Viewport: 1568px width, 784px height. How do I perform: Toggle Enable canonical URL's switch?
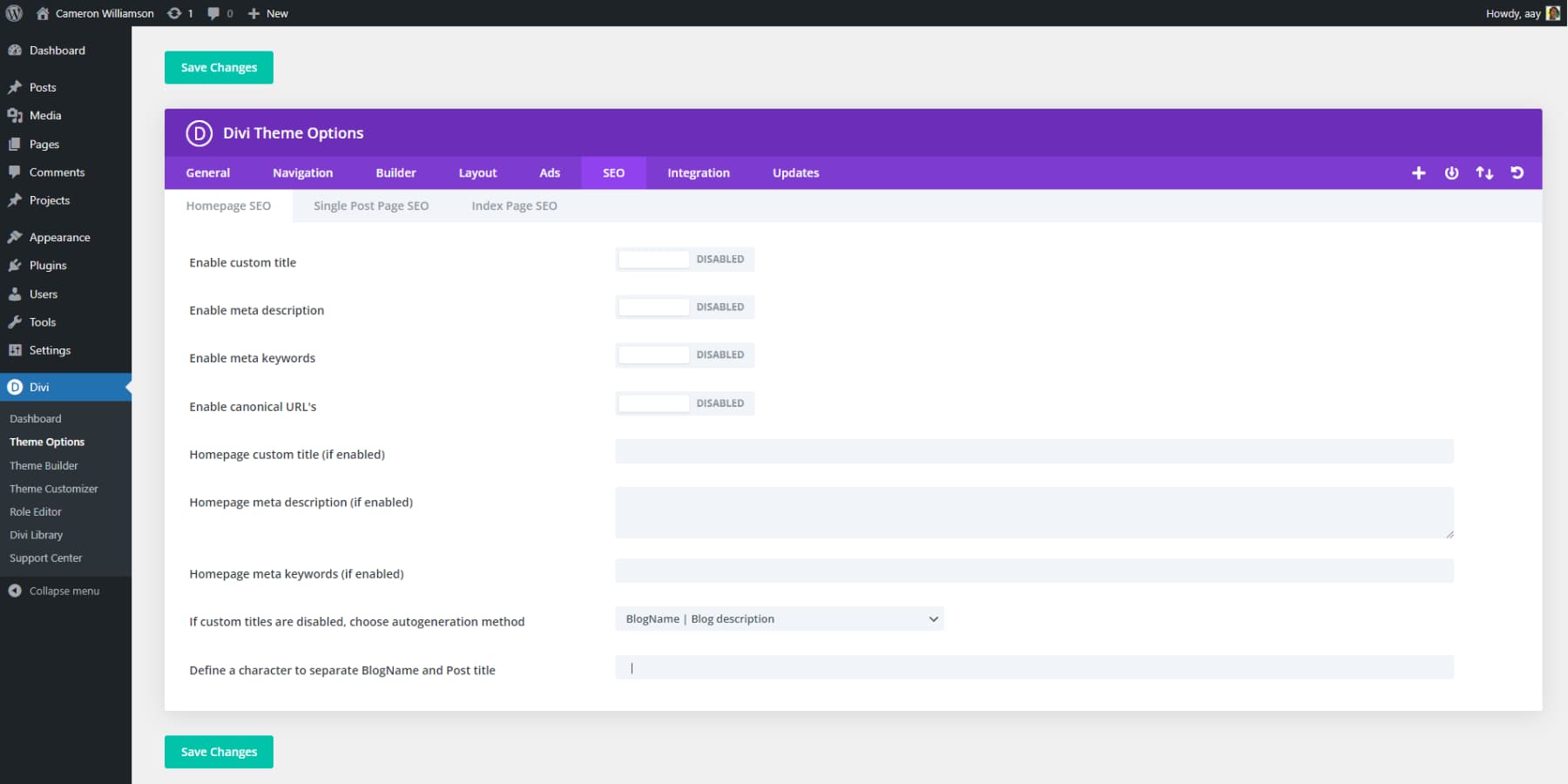pos(654,402)
